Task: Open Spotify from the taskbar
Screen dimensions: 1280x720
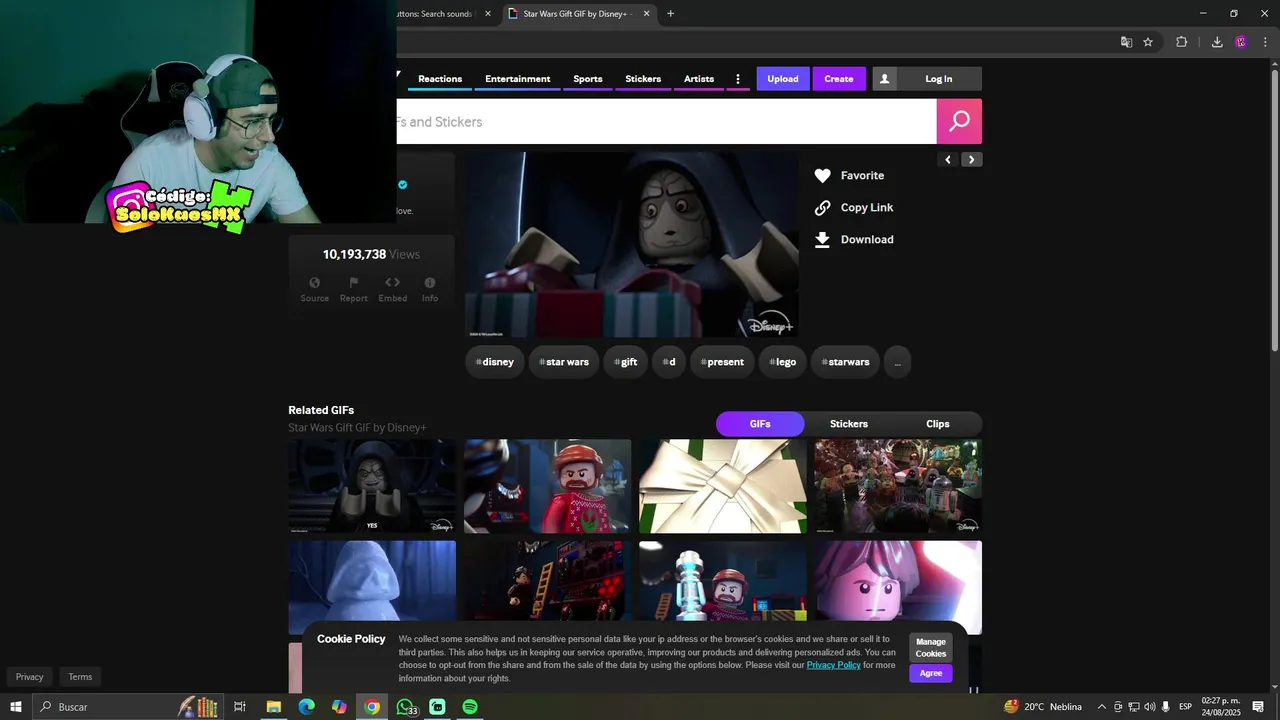Action: [x=470, y=707]
